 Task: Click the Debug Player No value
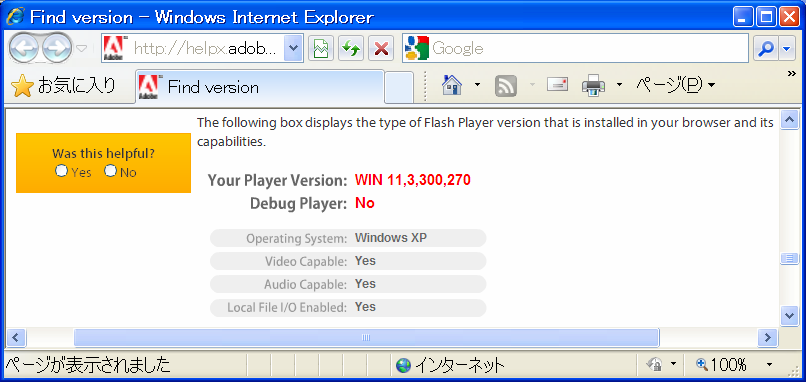pos(365,204)
